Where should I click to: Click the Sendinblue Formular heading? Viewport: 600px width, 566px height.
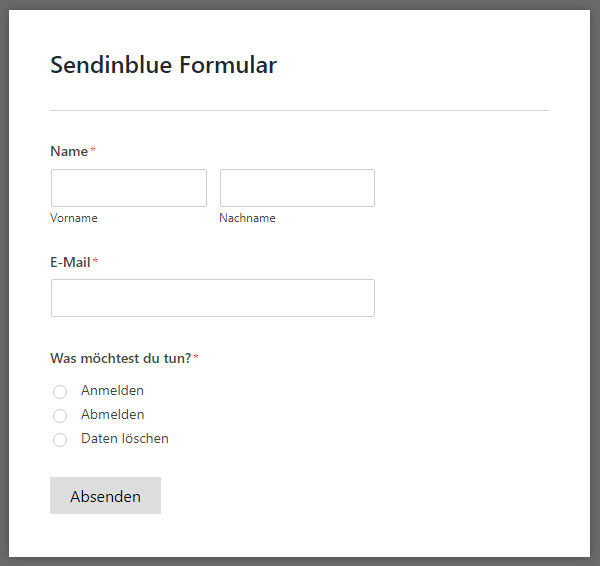[163, 65]
